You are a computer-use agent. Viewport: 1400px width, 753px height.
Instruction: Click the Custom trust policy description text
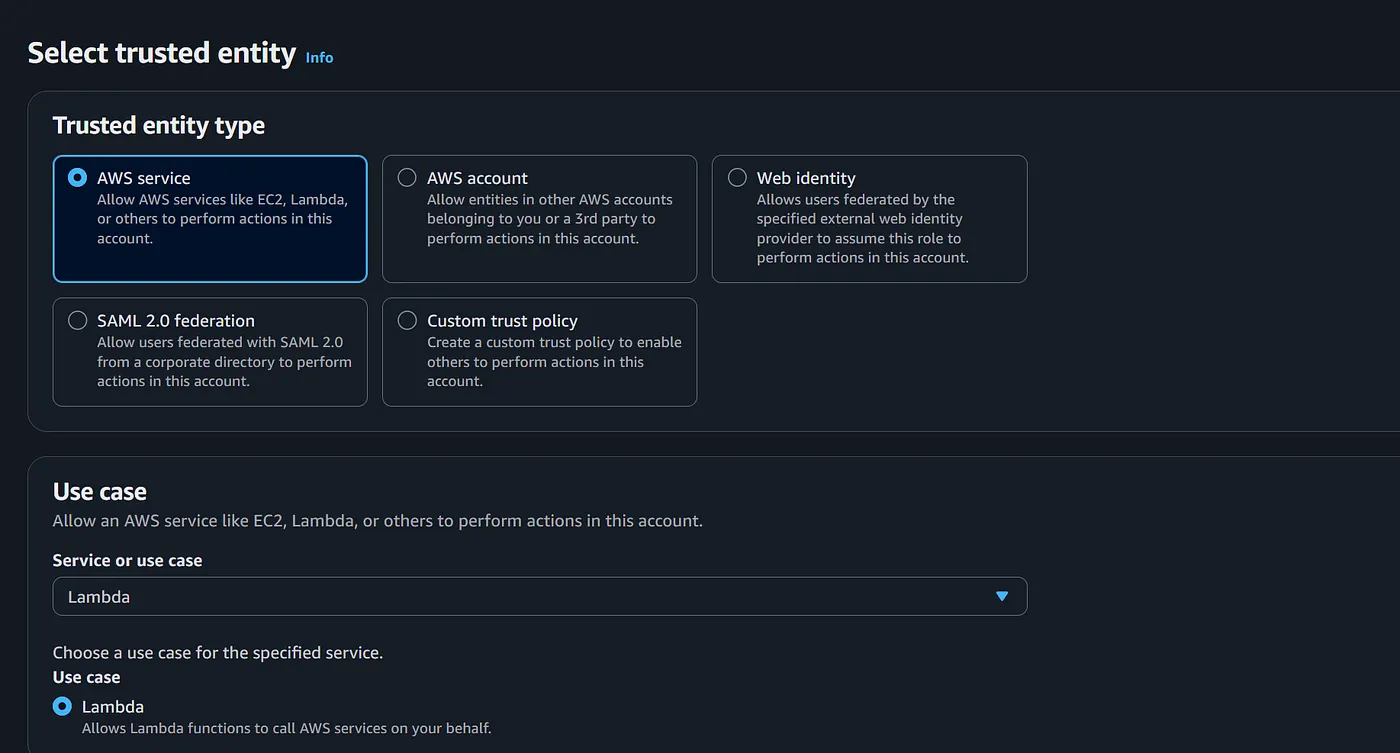coord(554,361)
